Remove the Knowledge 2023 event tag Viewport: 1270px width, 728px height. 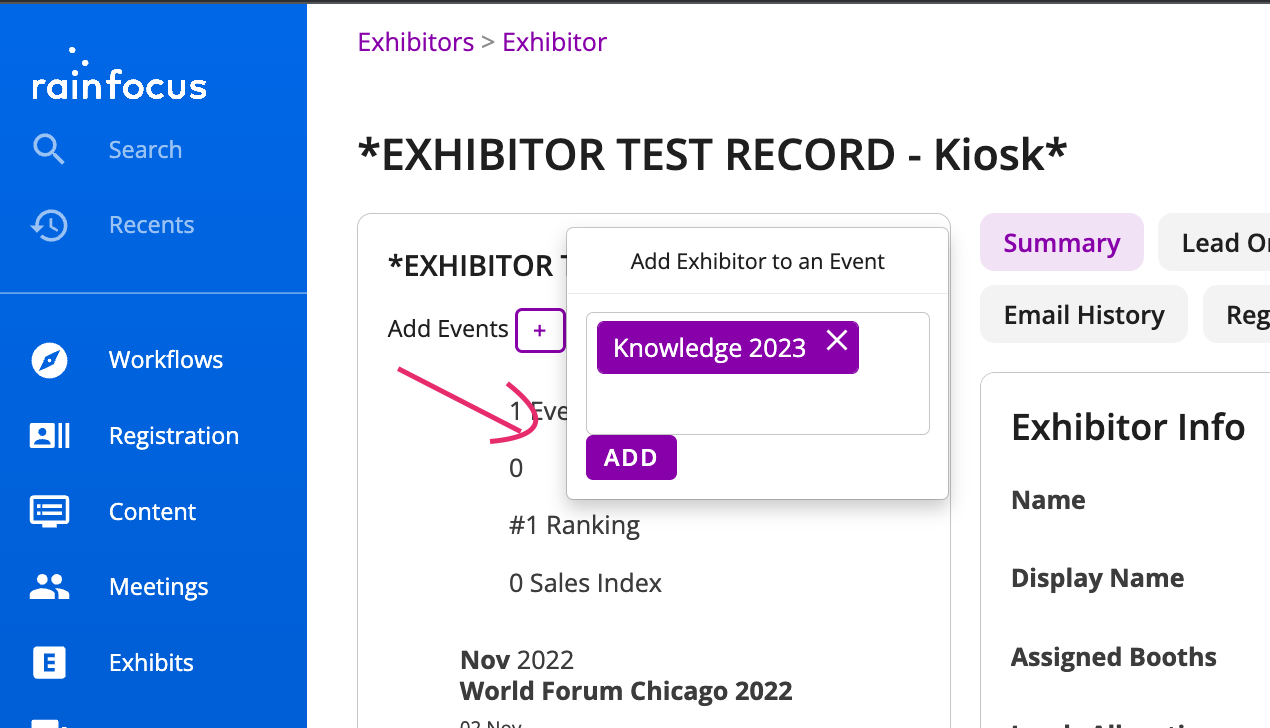pos(837,341)
